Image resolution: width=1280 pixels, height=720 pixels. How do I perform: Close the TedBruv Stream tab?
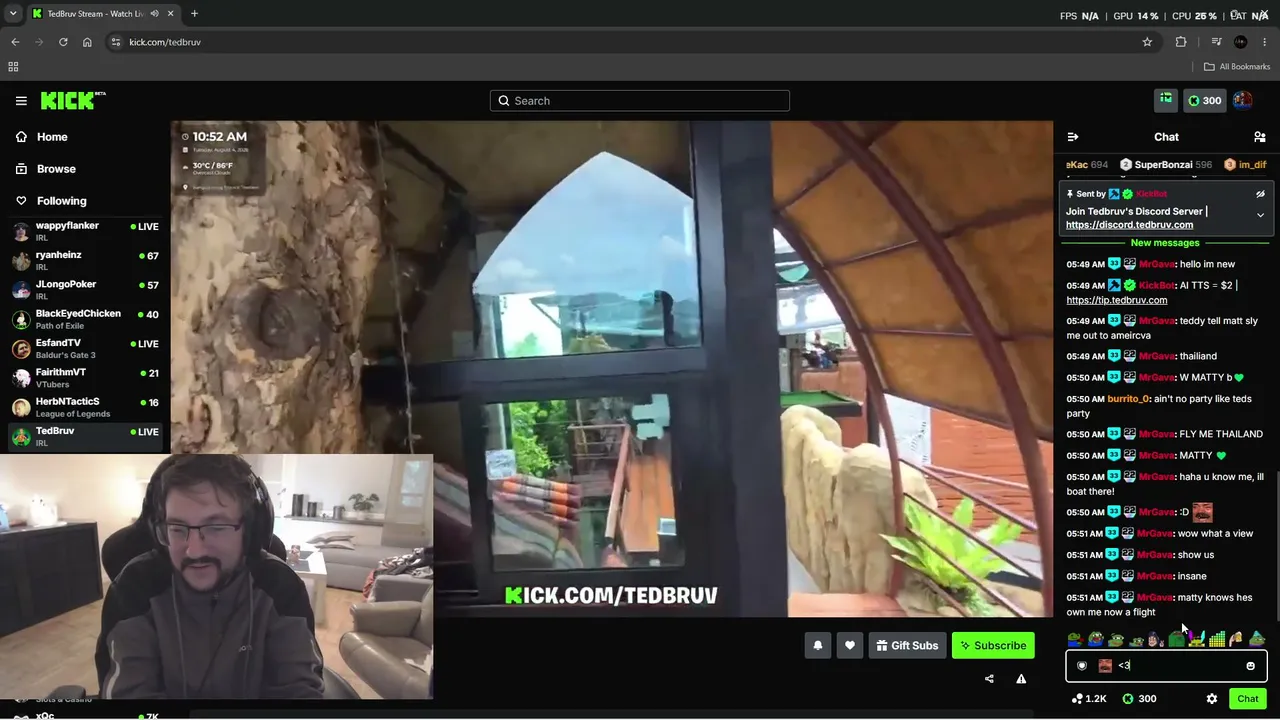pyautogui.click(x=170, y=14)
